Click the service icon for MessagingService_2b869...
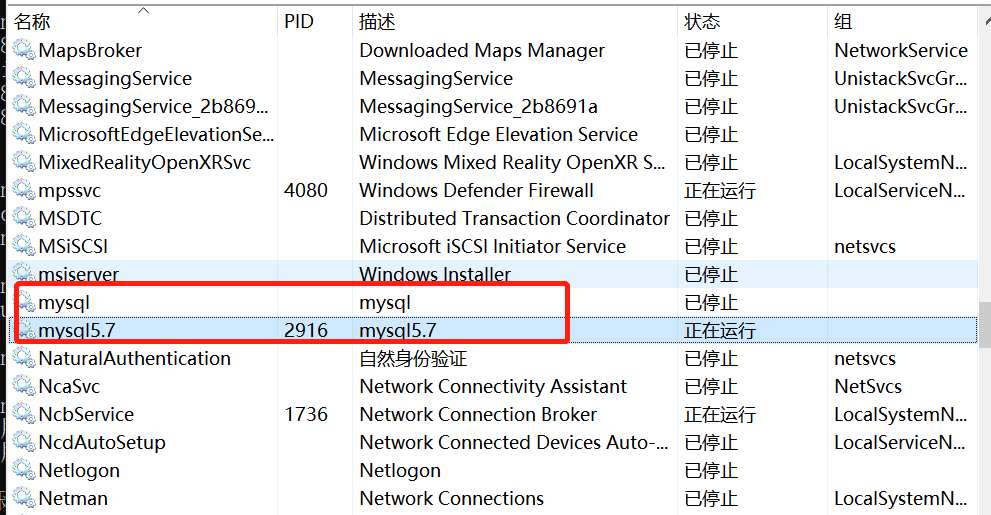Screen dimensions: 991x515 pyautogui.click(x=24, y=106)
